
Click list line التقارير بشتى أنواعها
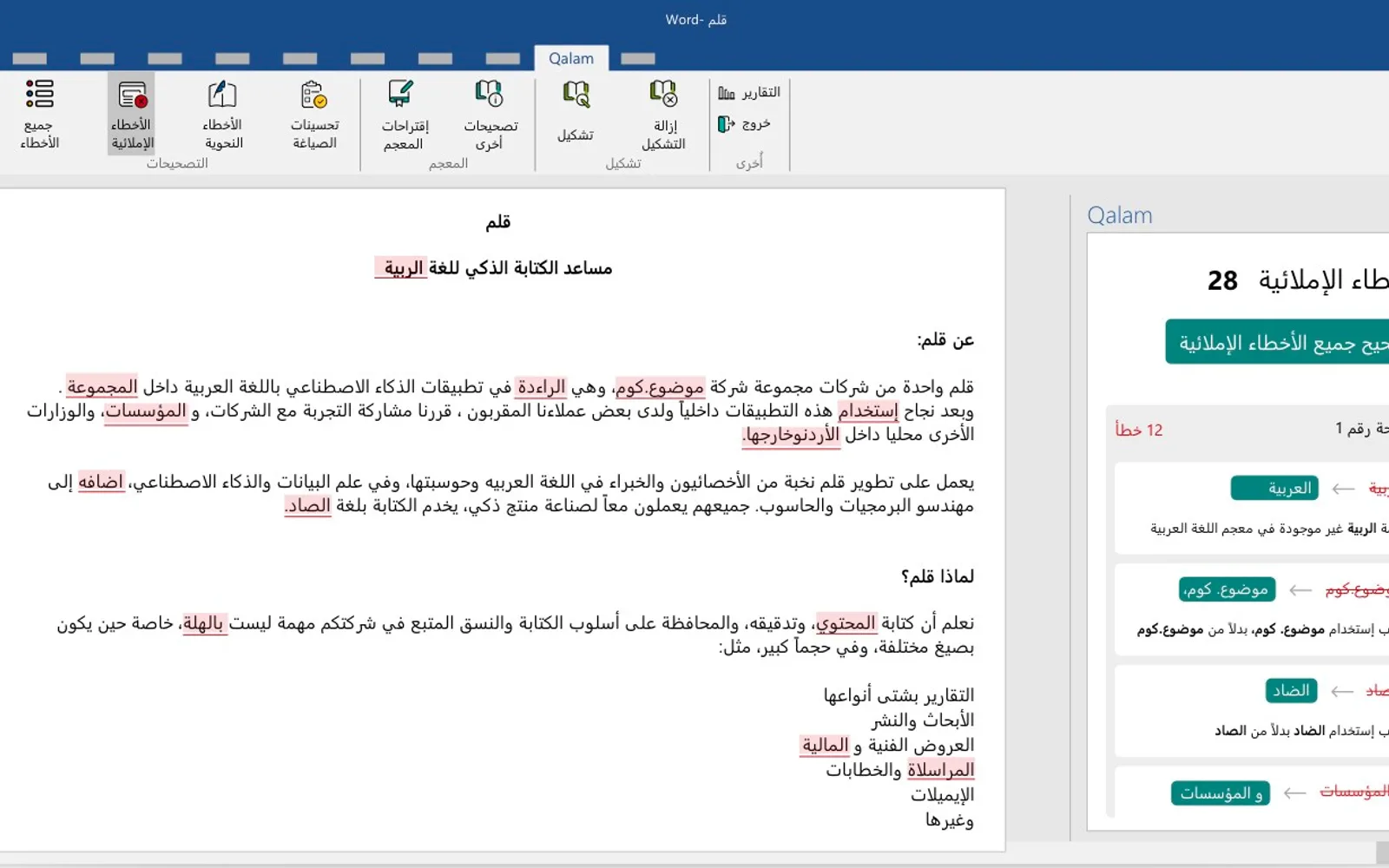tap(899, 695)
